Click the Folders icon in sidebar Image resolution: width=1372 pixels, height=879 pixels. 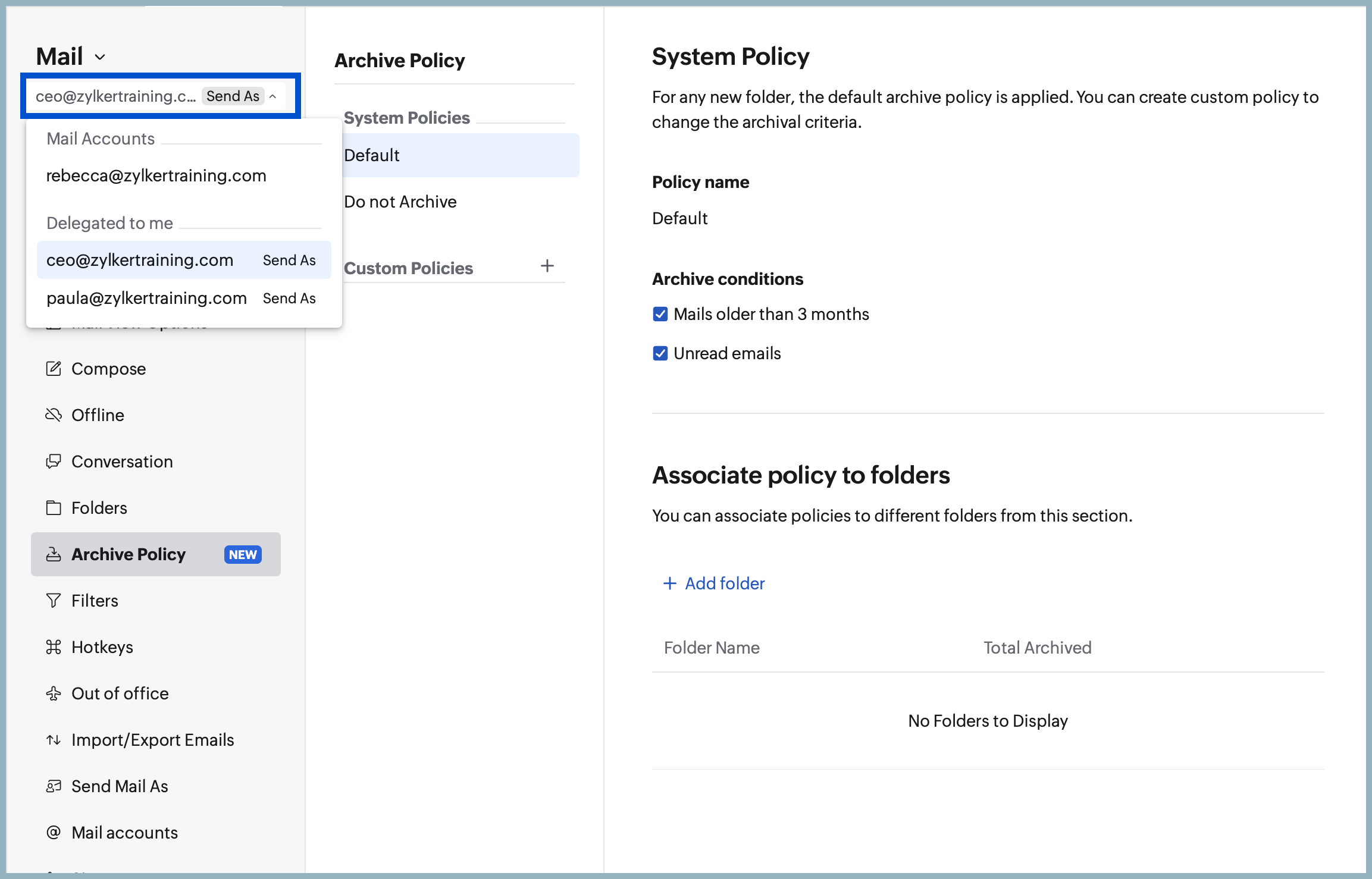pyautogui.click(x=54, y=508)
